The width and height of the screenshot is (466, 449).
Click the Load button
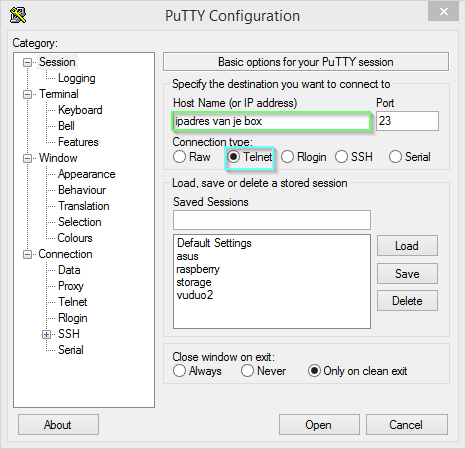(x=407, y=246)
